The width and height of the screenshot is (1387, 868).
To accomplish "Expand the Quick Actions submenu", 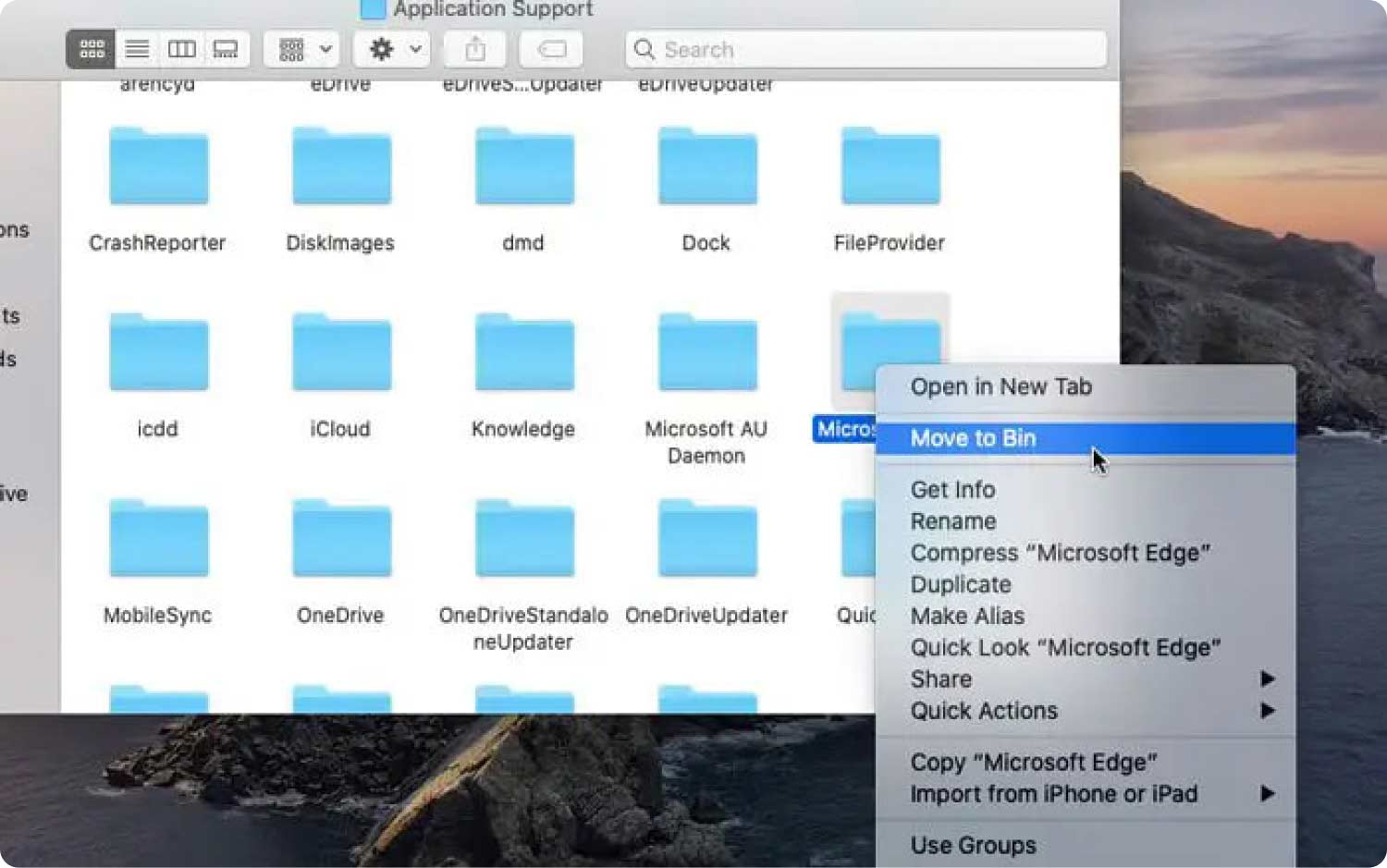I will tap(1086, 711).
